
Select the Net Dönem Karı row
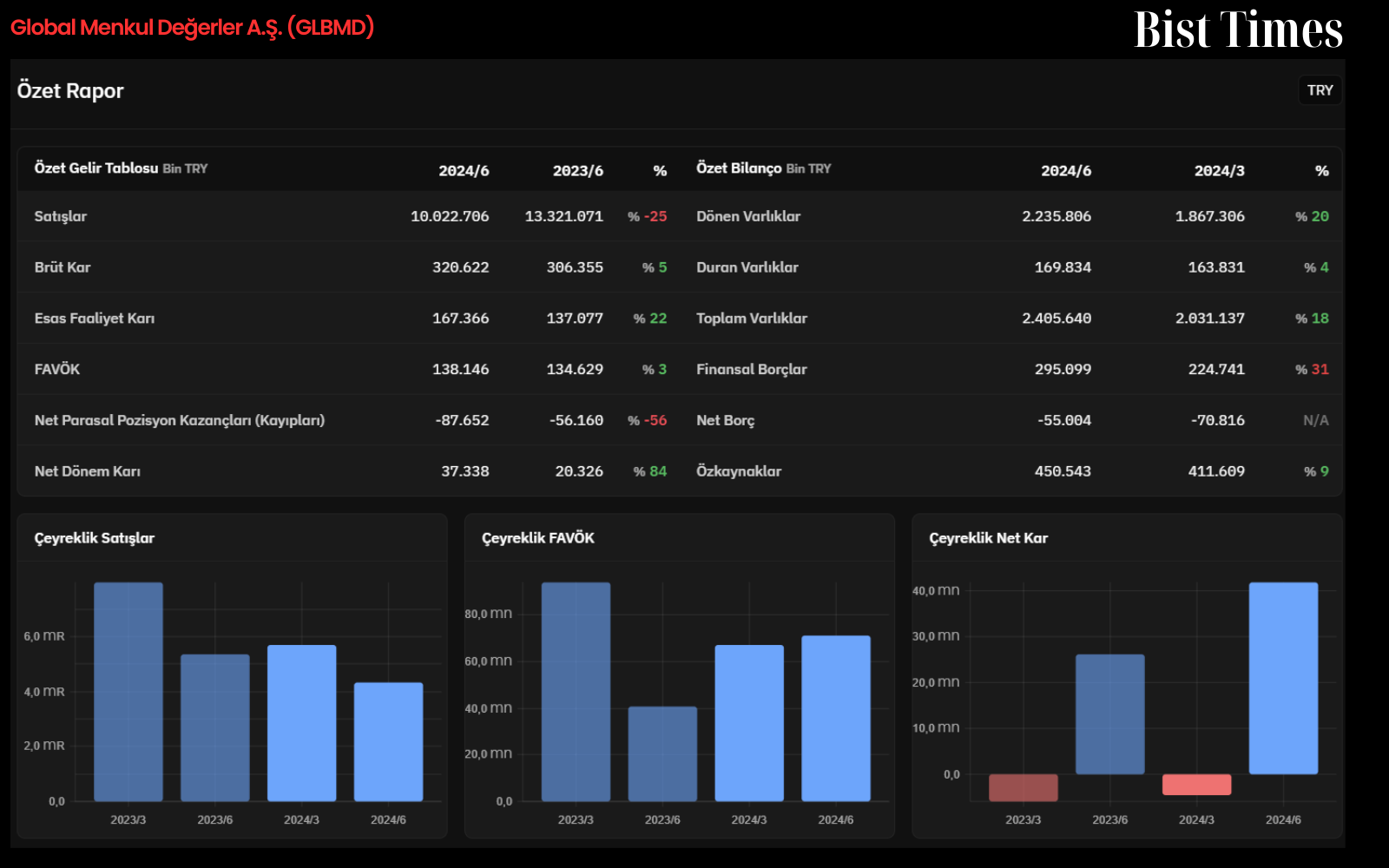point(348,471)
